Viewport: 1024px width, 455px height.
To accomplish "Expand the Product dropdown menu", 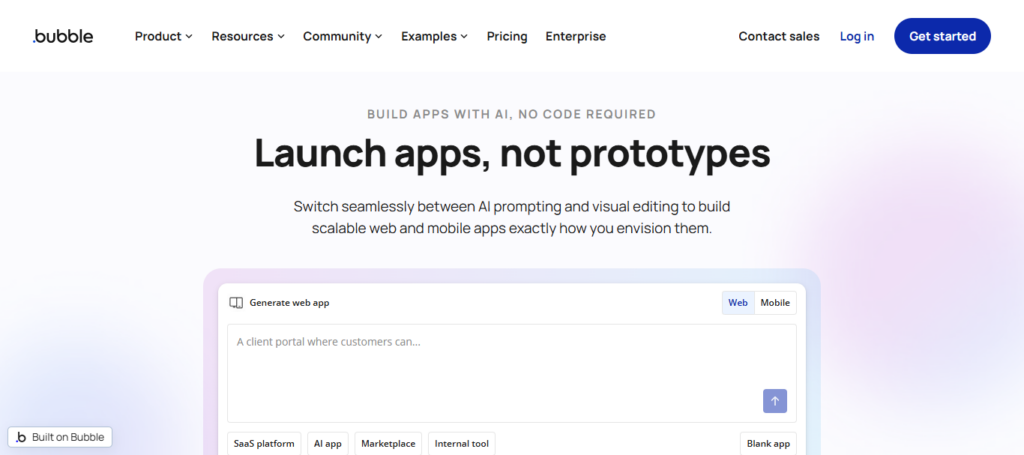I will pos(163,37).
